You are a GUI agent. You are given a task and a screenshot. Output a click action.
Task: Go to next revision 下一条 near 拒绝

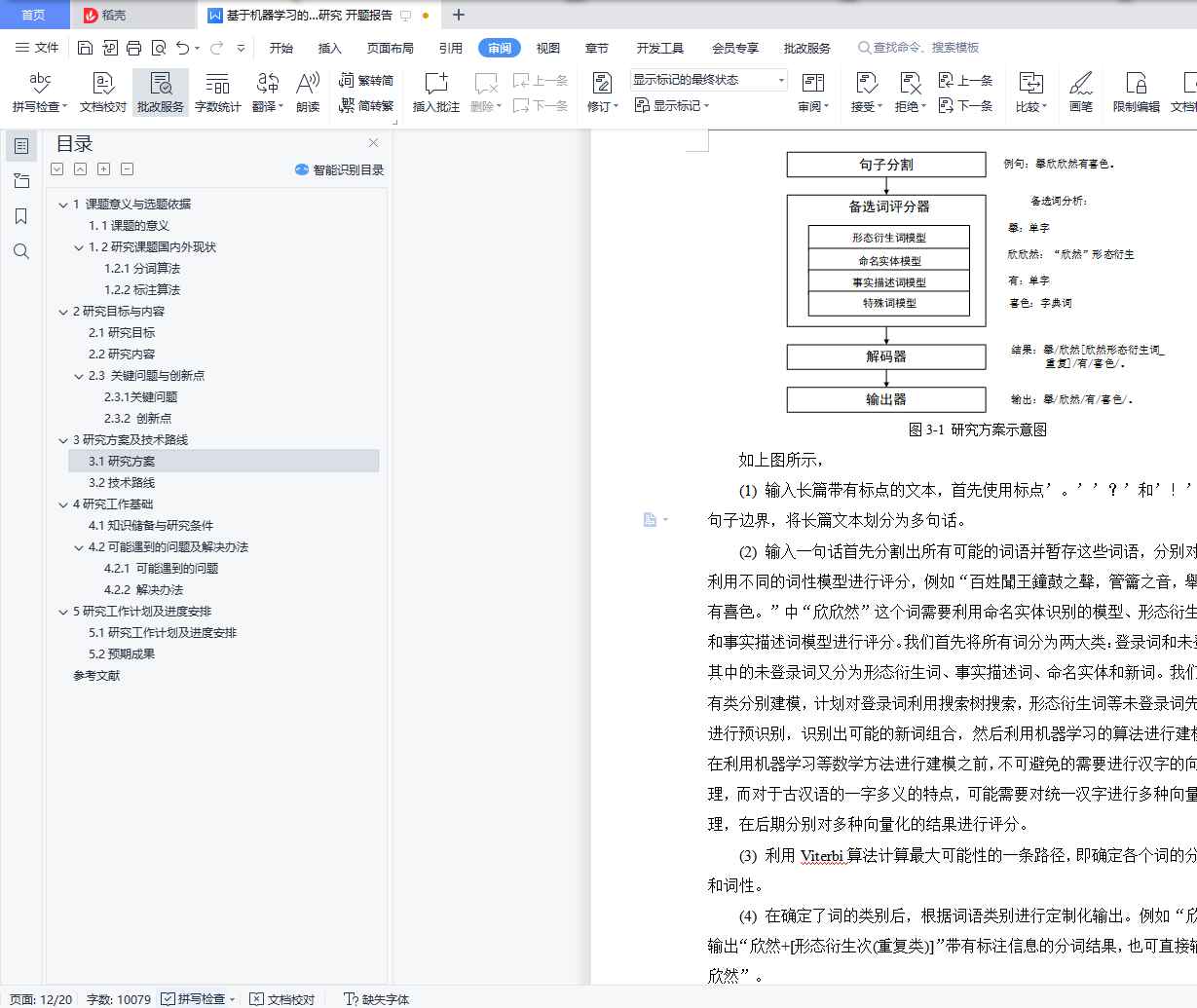click(965, 106)
